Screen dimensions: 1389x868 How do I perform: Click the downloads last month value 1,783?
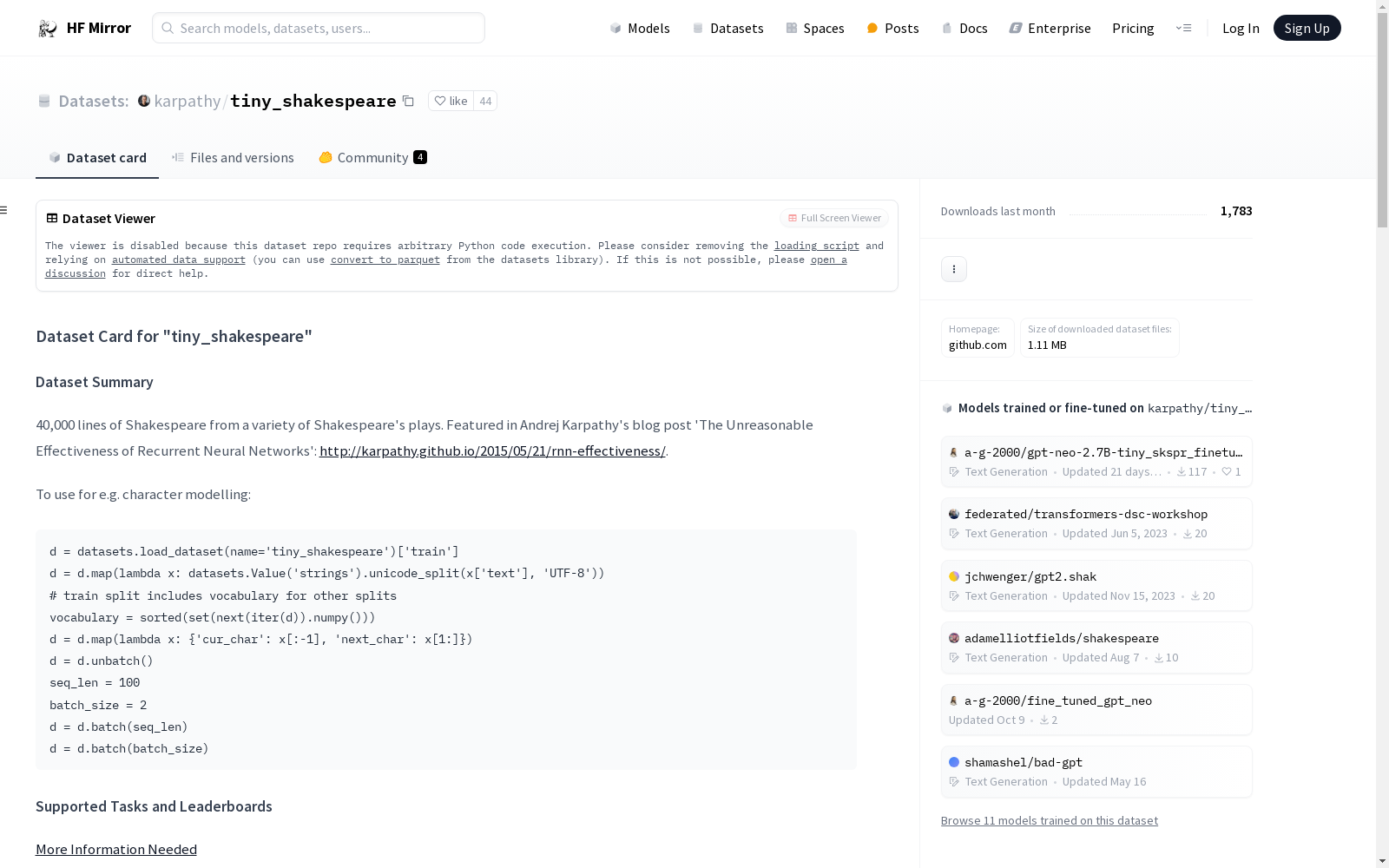click(1236, 211)
